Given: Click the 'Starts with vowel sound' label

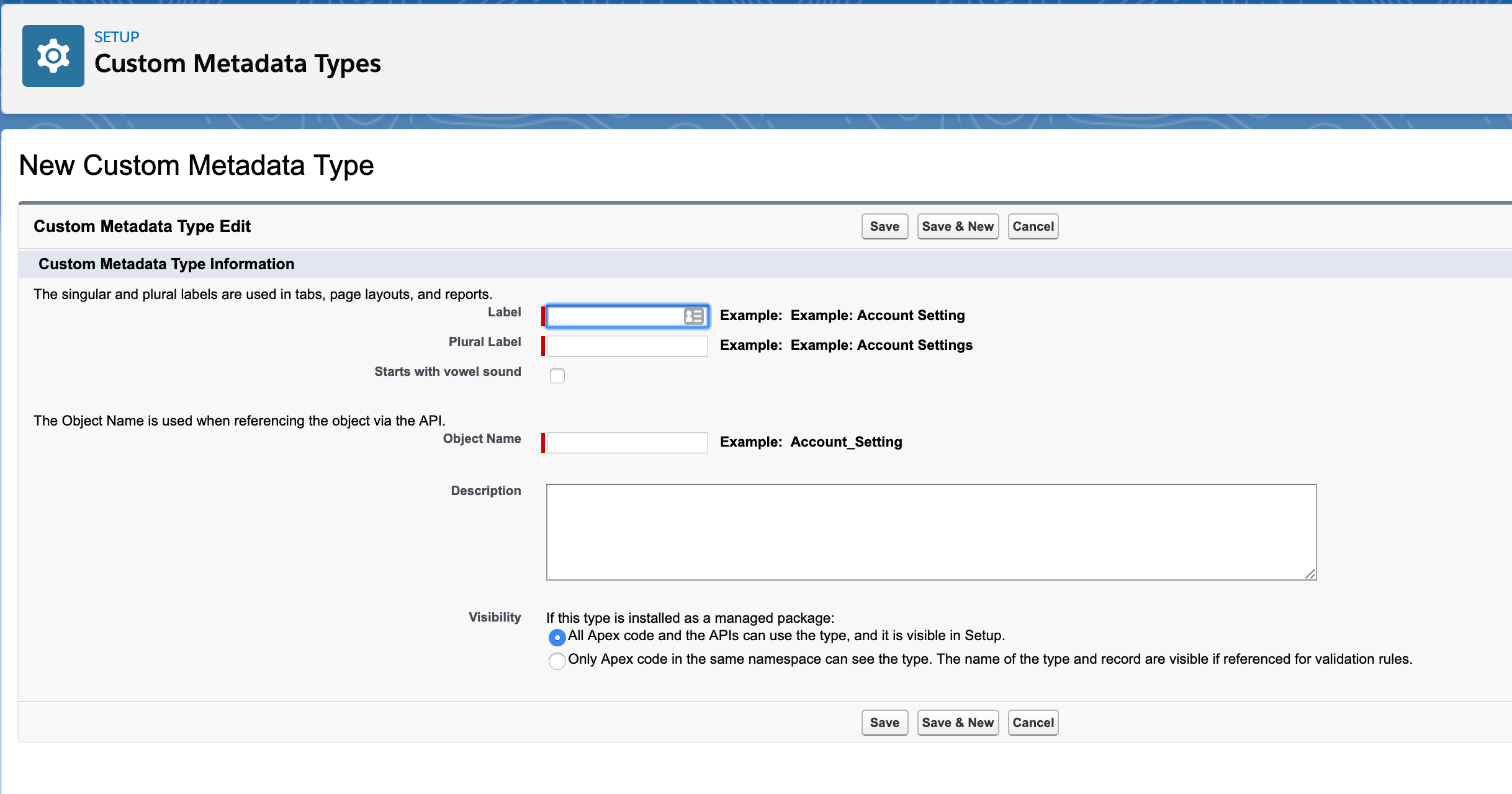Looking at the screenshot, I should coord(448,372).
